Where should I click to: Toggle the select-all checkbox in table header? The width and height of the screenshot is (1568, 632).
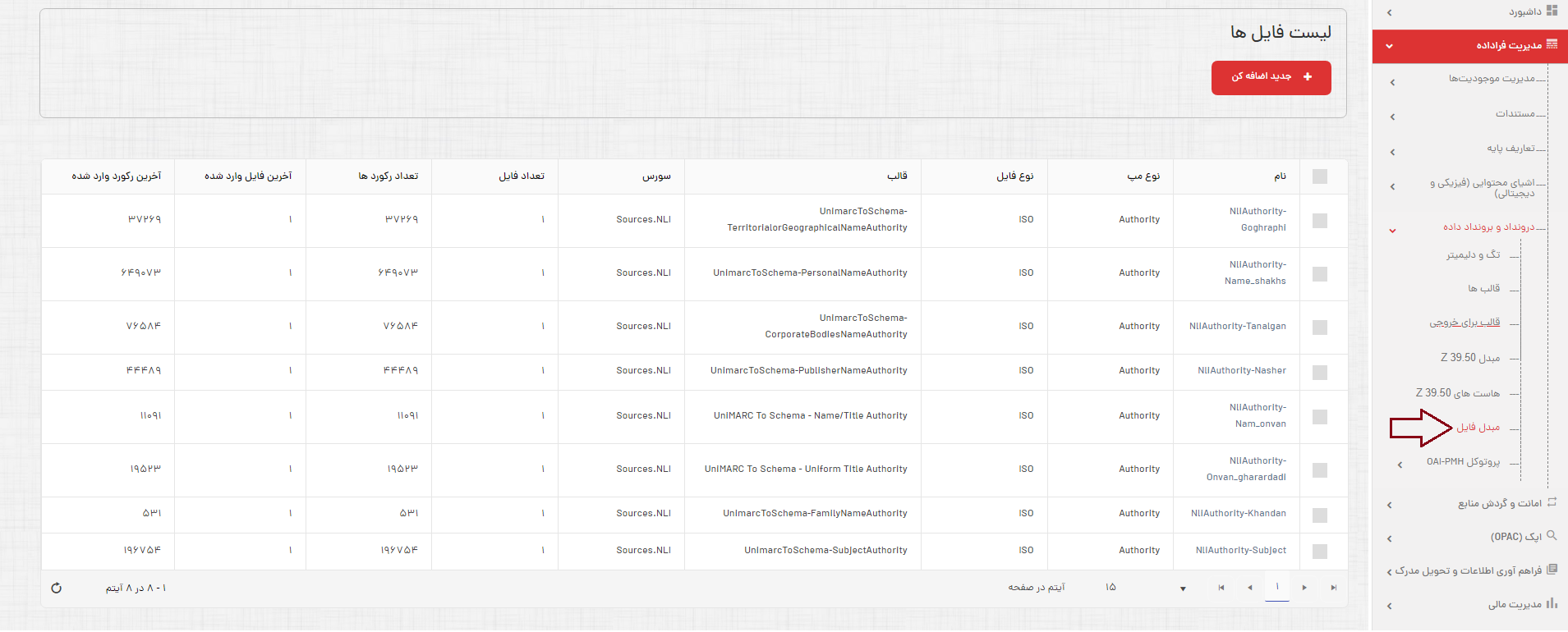[1320, 176]
